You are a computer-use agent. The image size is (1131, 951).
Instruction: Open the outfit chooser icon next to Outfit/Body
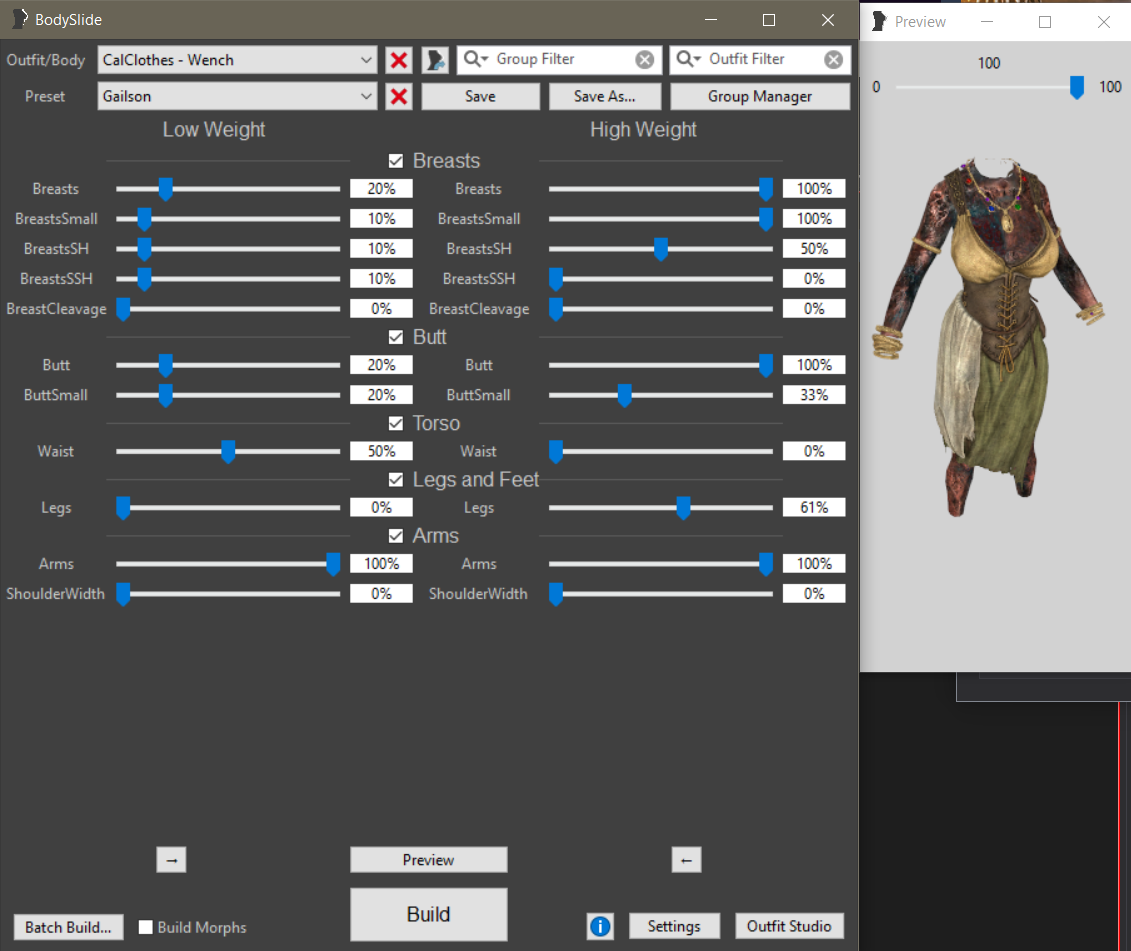pos(435,60)
